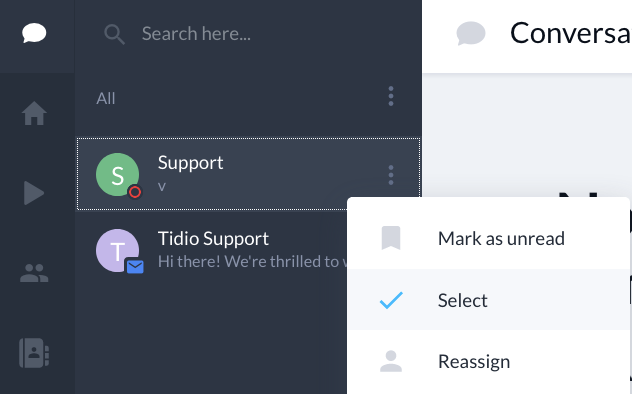Open the Visitors people icon
The image size is (632, 394).
point(34,273)
